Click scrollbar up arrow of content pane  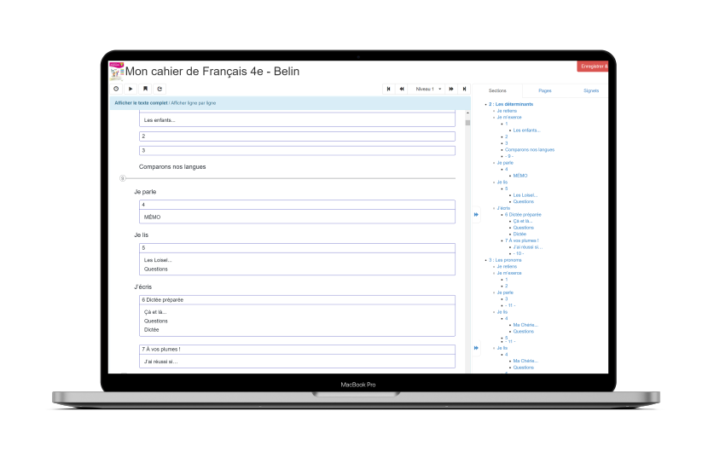467,113
